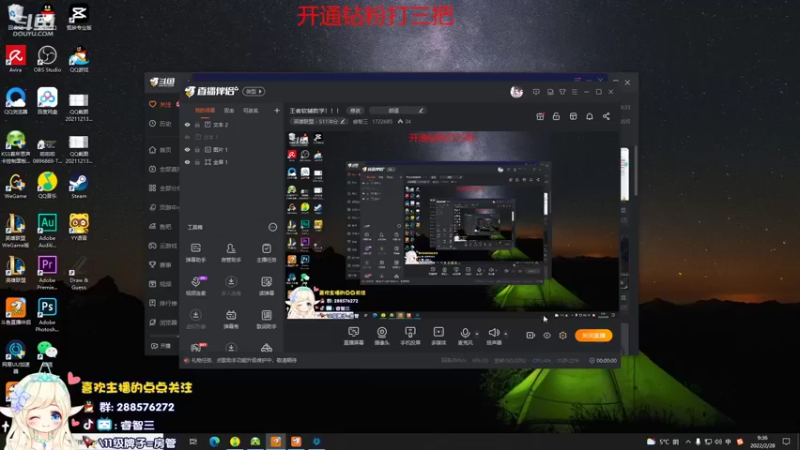Open Steam desktop shortcut

(79, 186)
